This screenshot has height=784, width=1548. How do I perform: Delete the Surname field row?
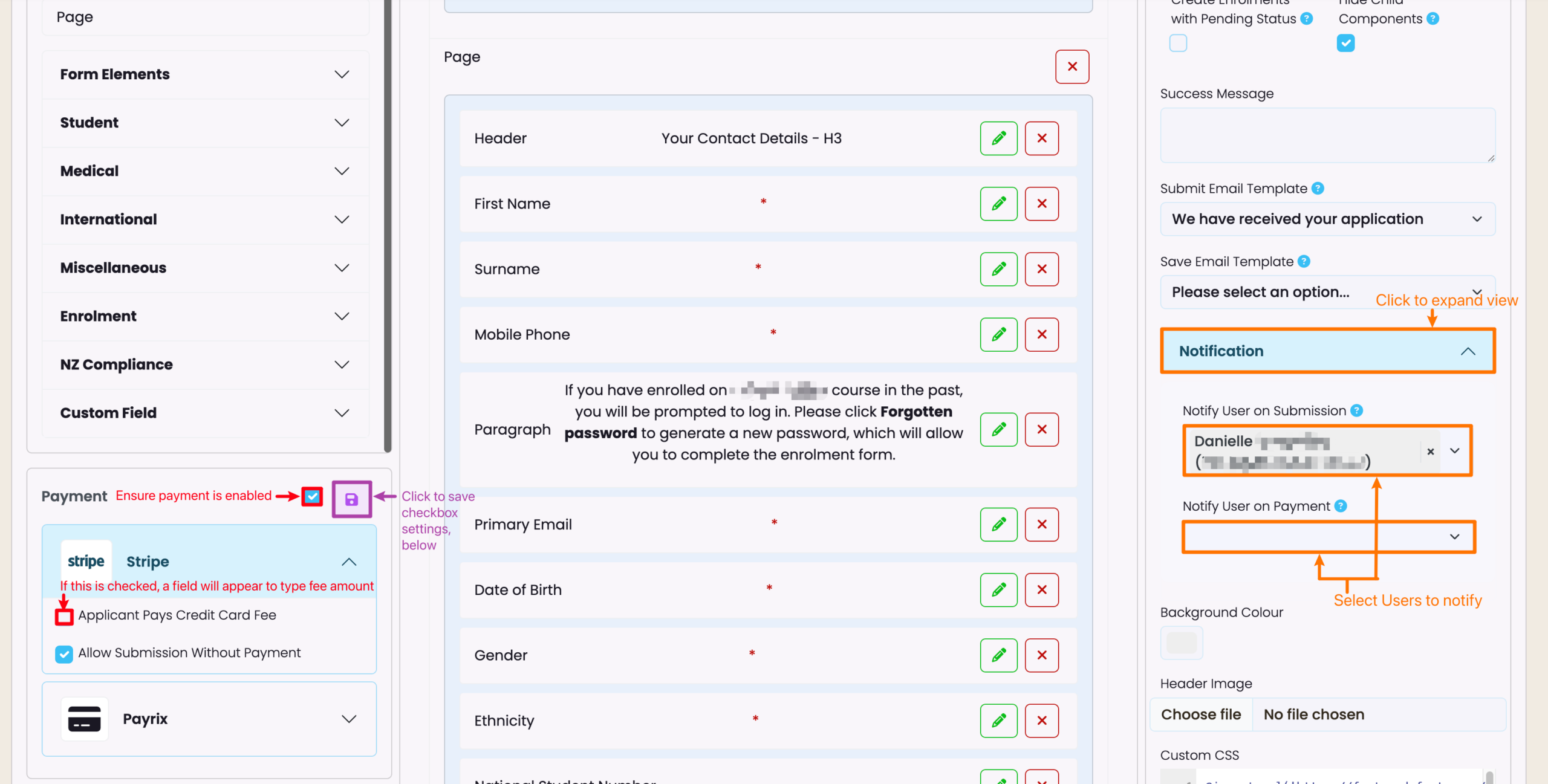pyautogui.click(x=1041, y=269)
